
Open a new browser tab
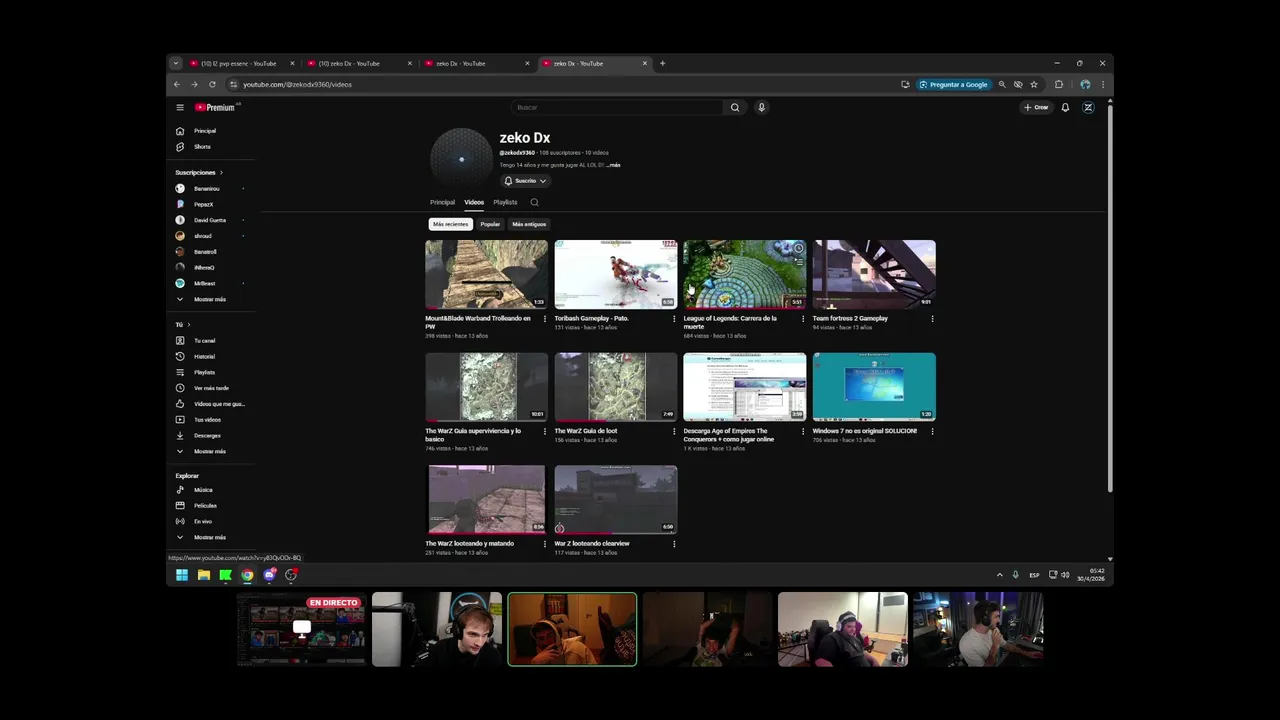(662, 63)
